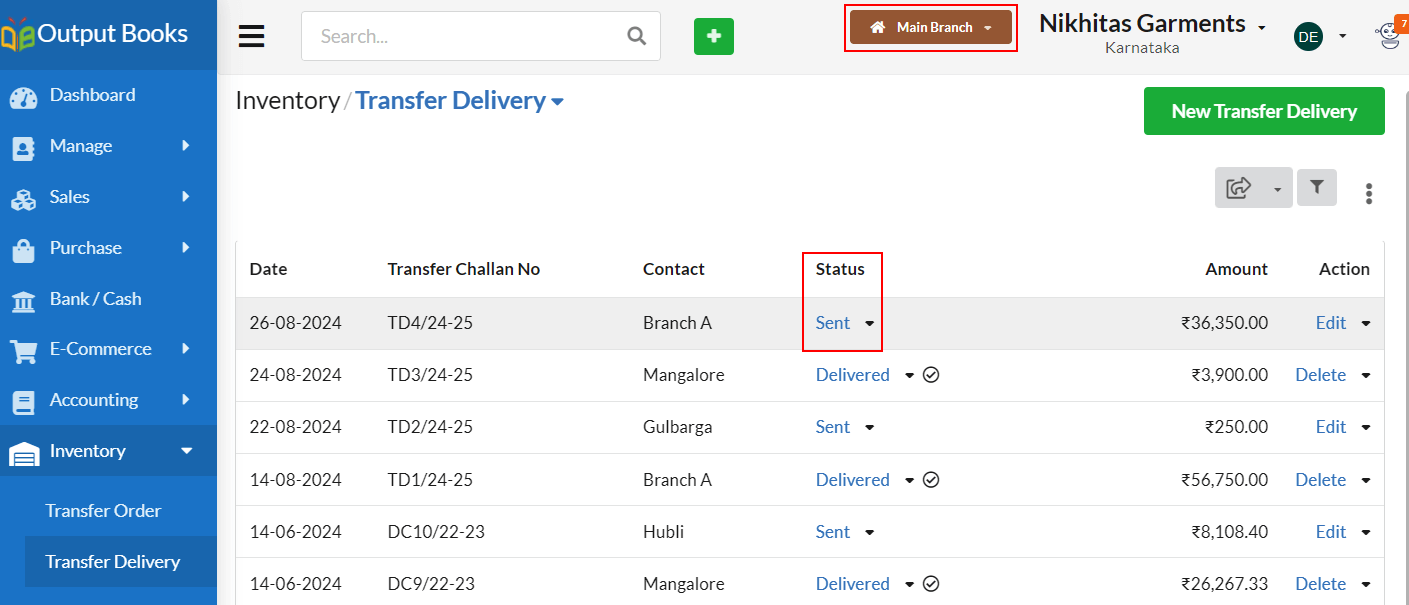Click the Manage contacts icon in sidebar
Viewport: 1409px width, 605px height.
23,148
